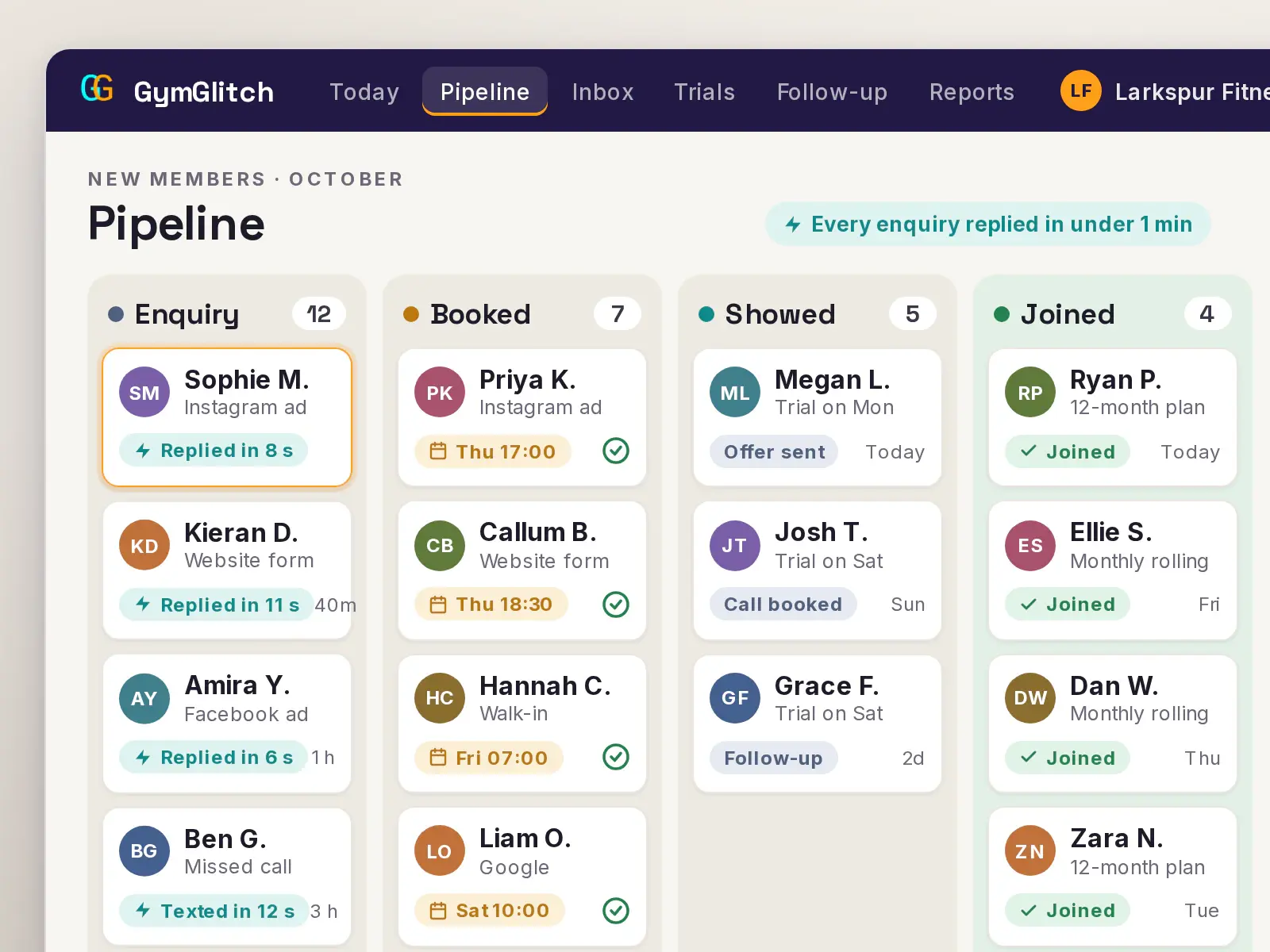
Task: Click Dan W.'s DW avatar
Action: coord(1030,698)
